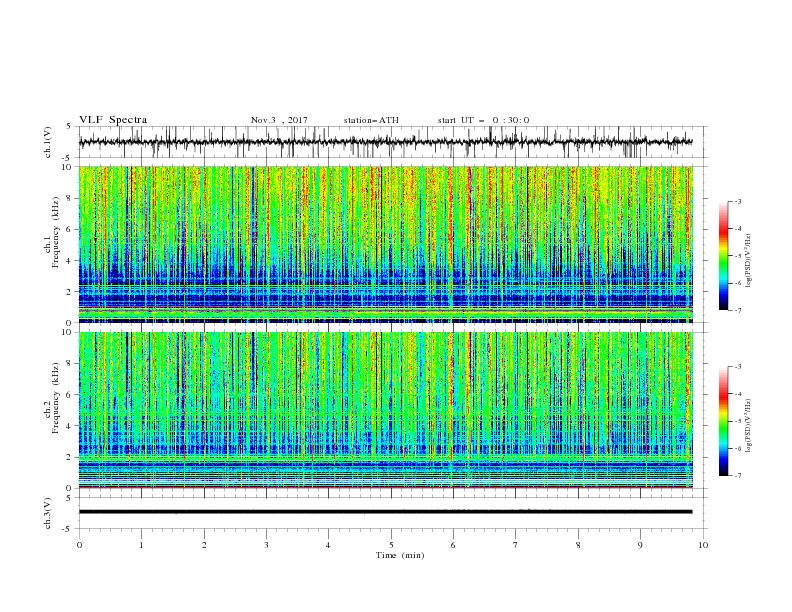Click the 'station=ATH' label
Image resolution: width=792 pixels, height=612 pixels.
point(371,120)
